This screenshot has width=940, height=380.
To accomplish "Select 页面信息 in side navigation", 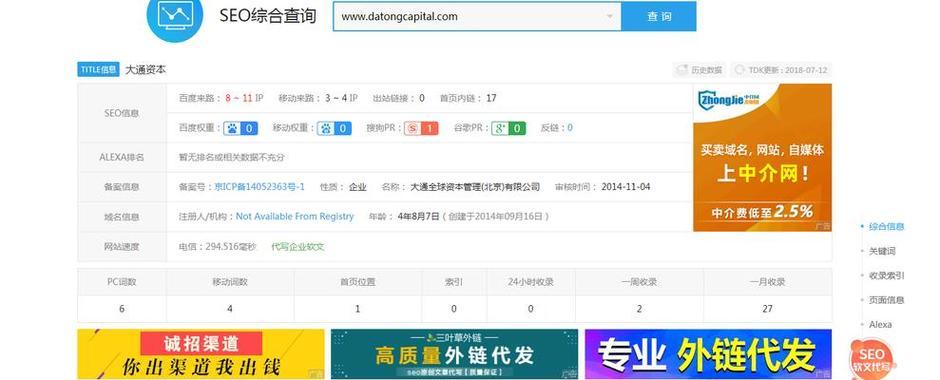I will 886,300.
